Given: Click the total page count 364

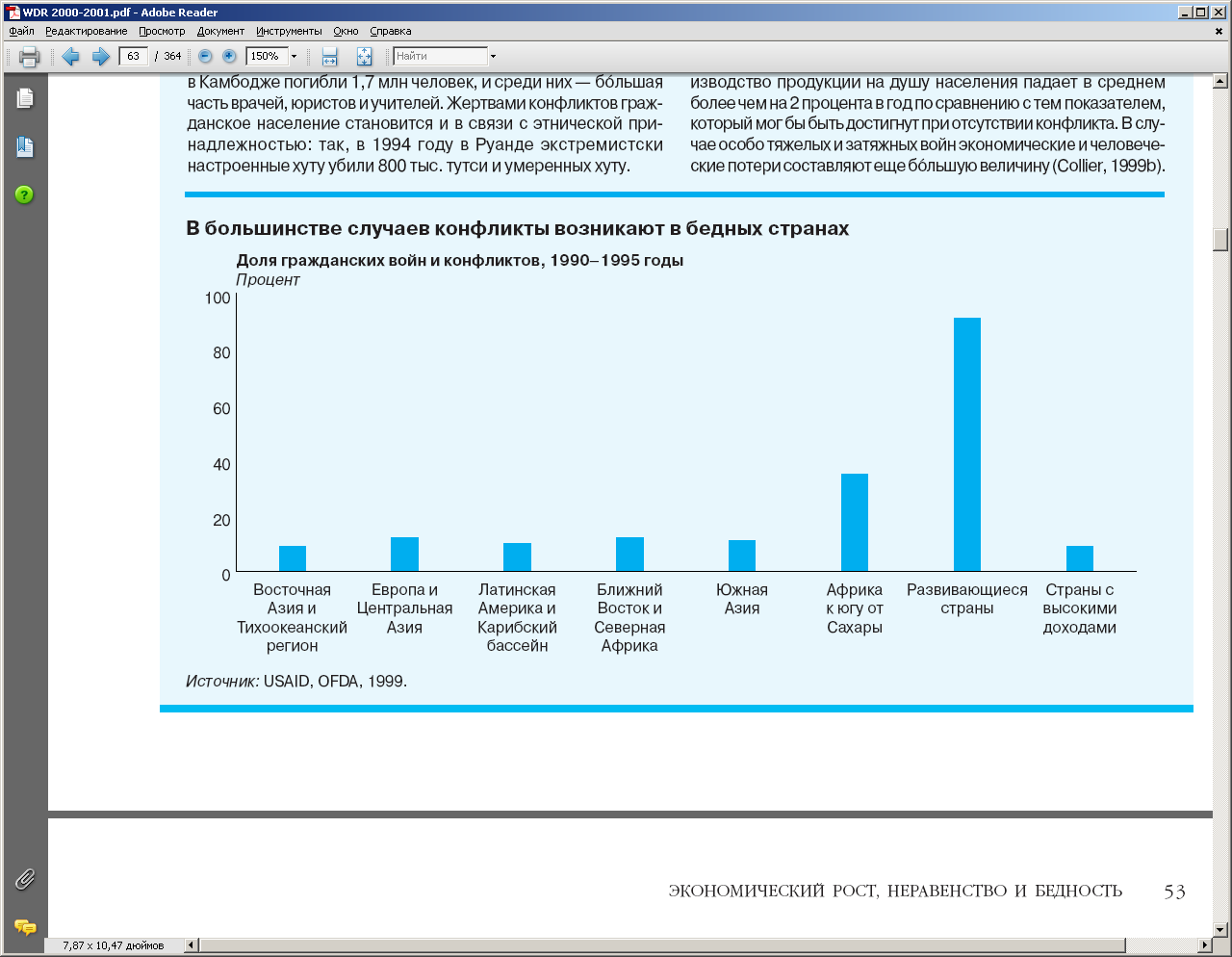Looking at the screenshot, I should point(172,56).
